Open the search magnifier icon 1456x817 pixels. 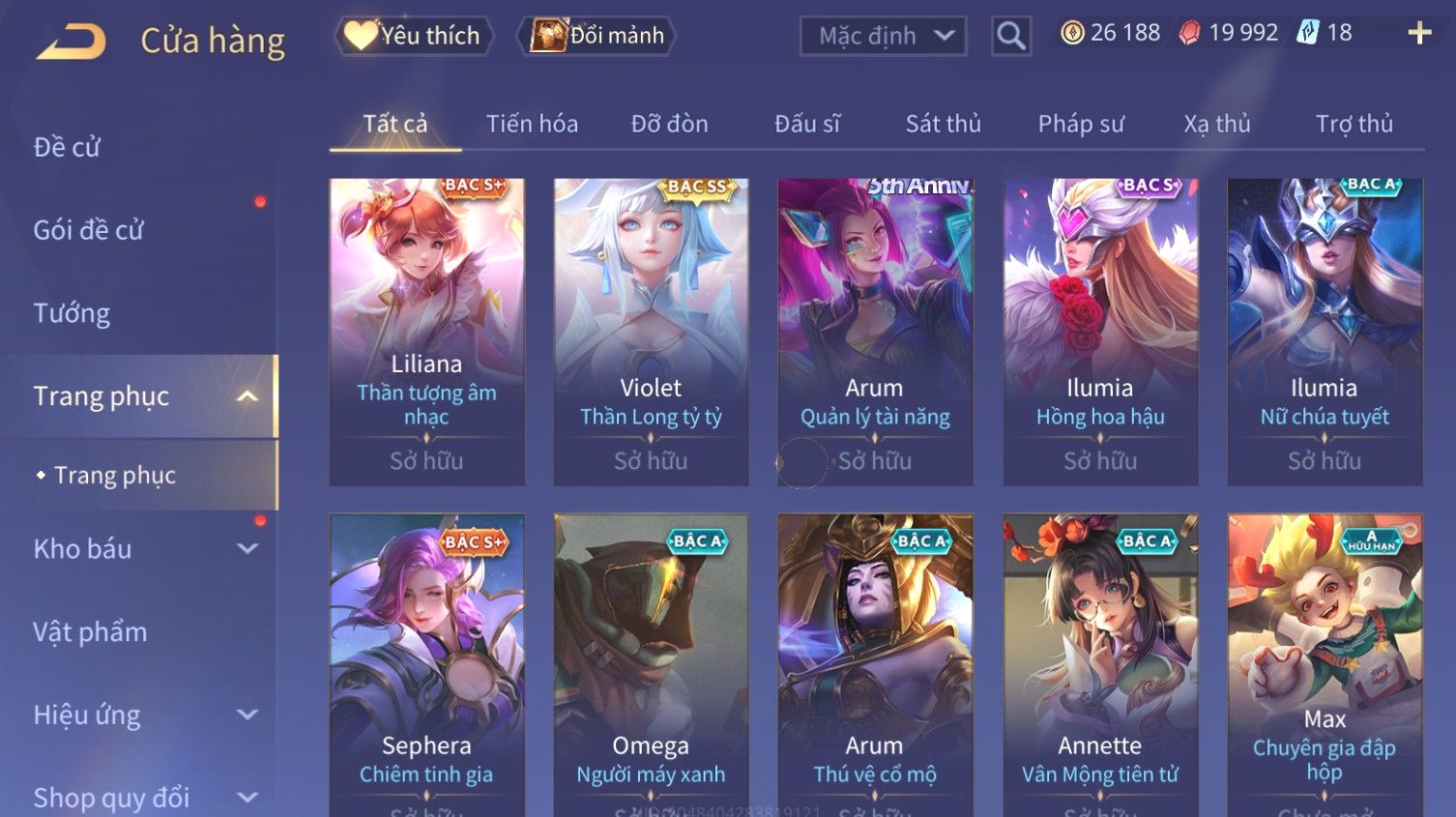1011,36
